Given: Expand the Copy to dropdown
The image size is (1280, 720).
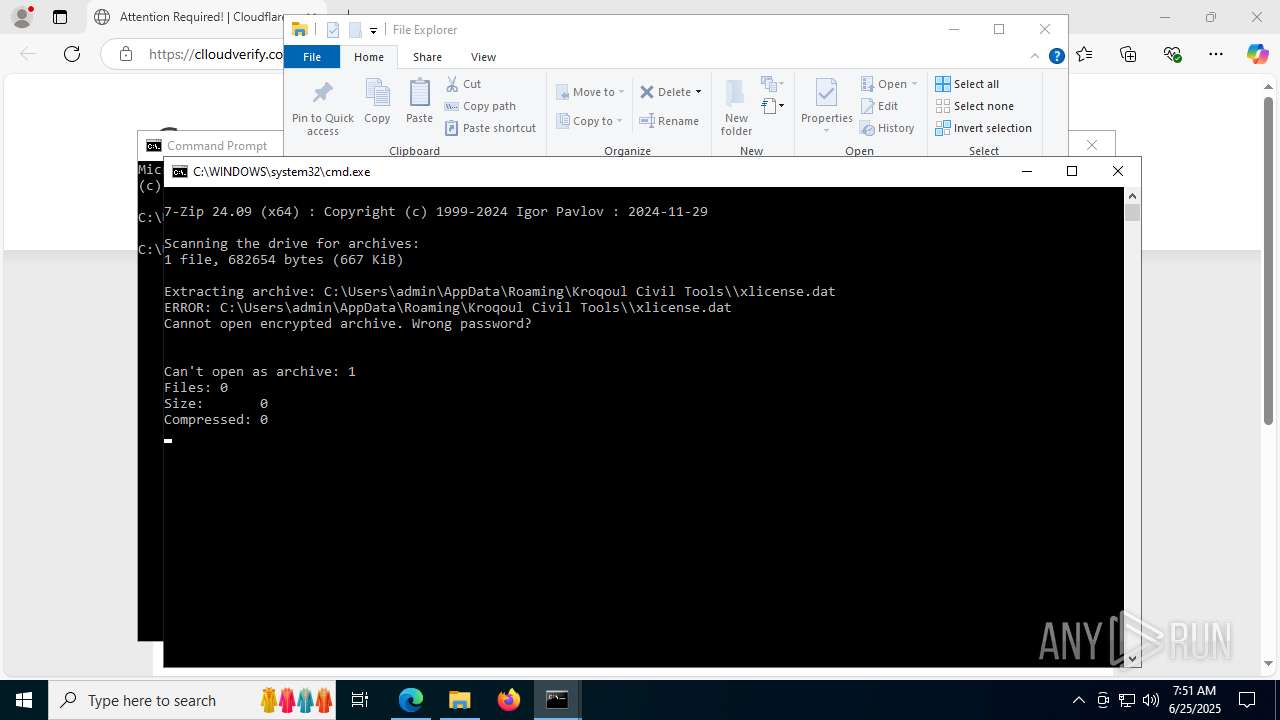Looking at the screenshot, I should point(619,121).
